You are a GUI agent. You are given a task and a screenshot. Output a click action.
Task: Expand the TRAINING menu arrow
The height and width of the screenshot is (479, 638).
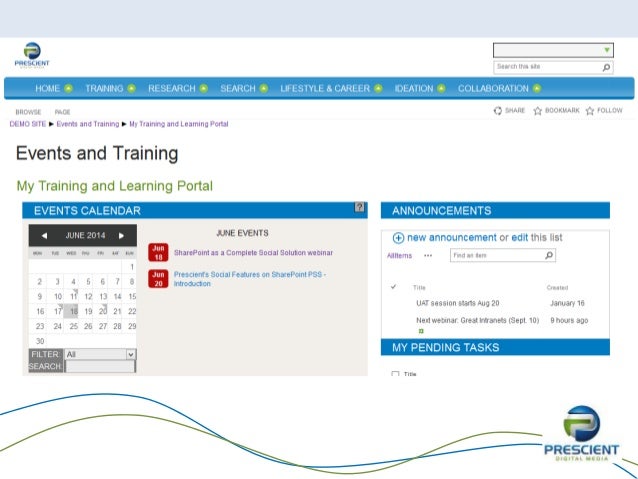(x=131, y=88)
